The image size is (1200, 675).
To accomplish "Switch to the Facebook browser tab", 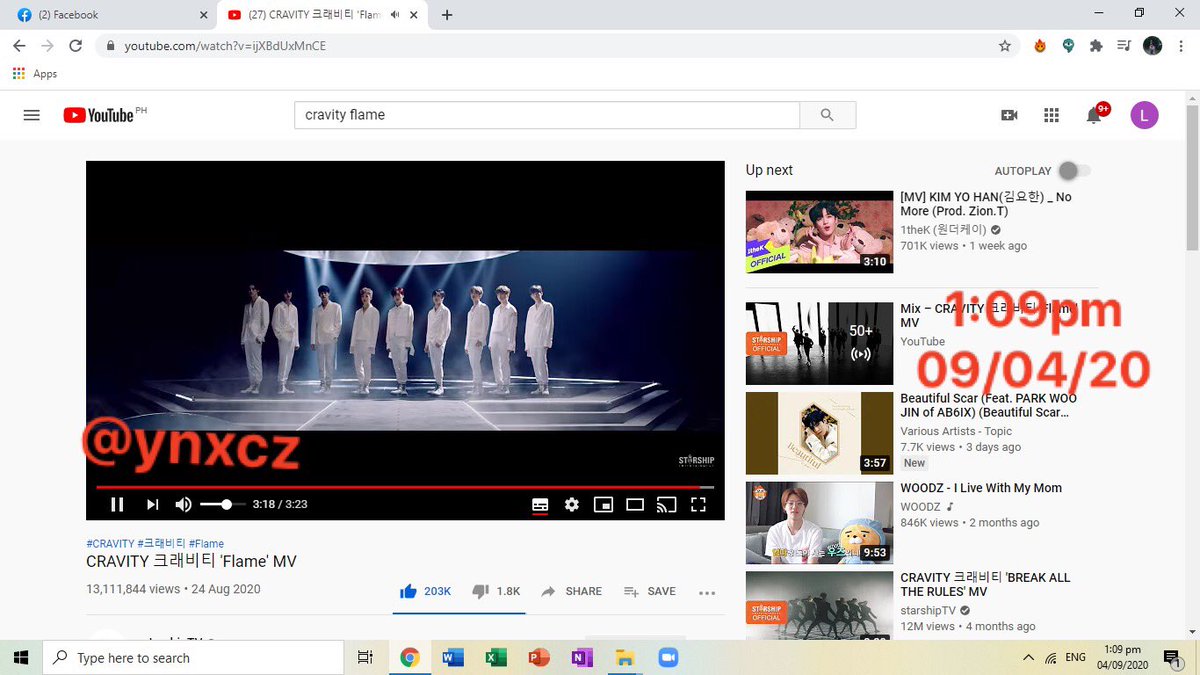I will (108, 15).
